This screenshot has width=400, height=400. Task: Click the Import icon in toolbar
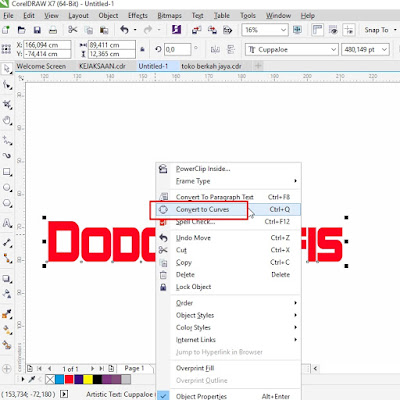click(196, 30)
